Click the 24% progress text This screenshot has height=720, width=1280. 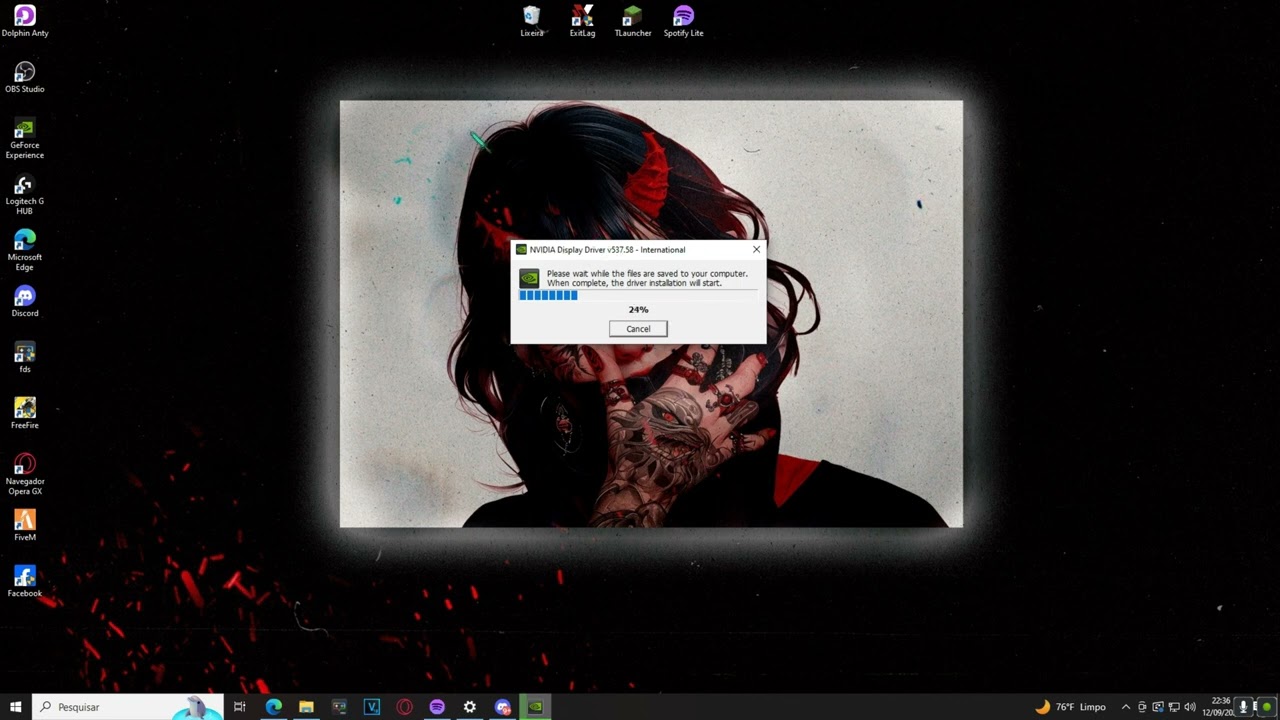[638, 310]
